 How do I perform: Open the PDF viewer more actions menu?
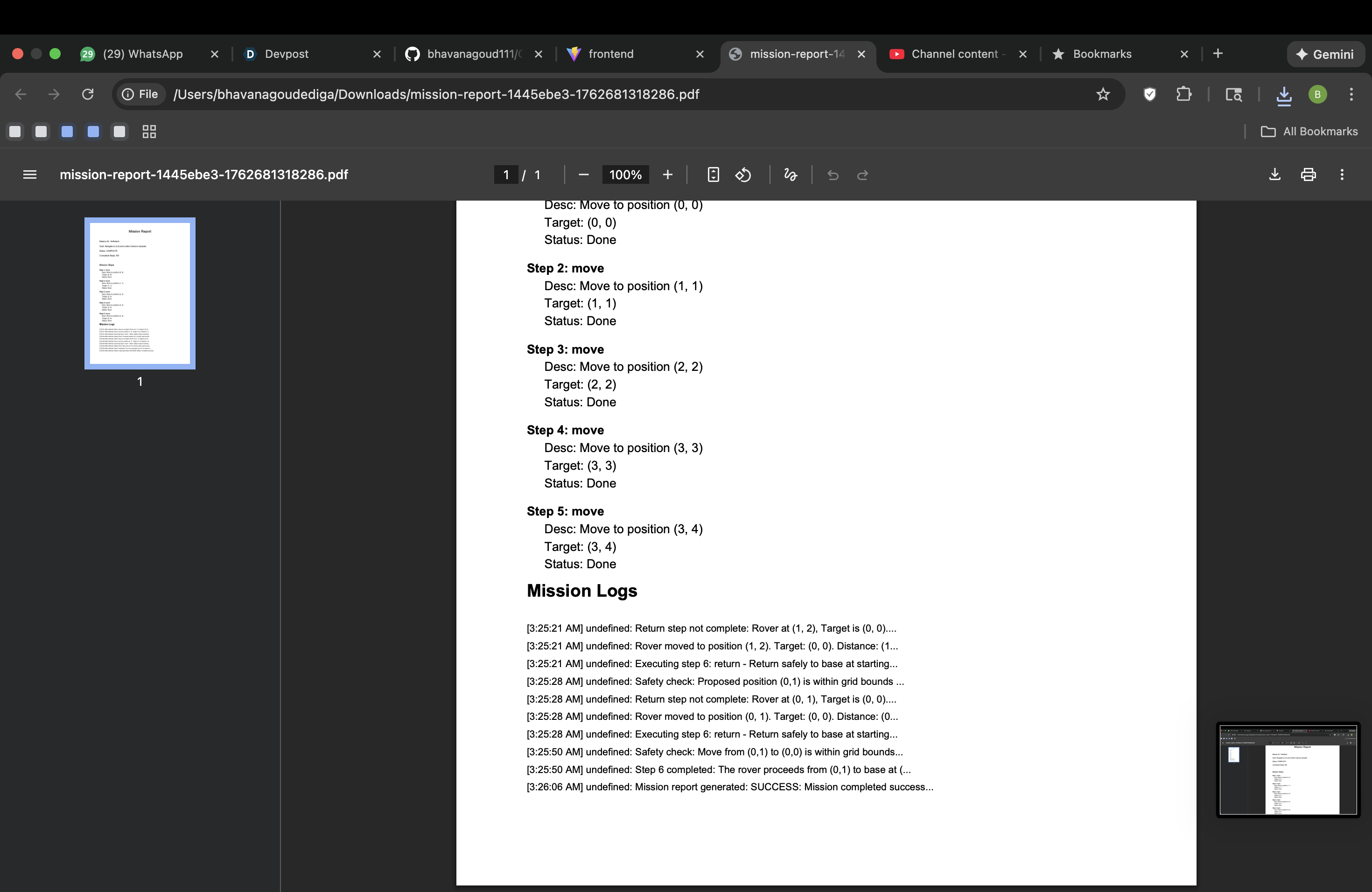pos(1342,174)
